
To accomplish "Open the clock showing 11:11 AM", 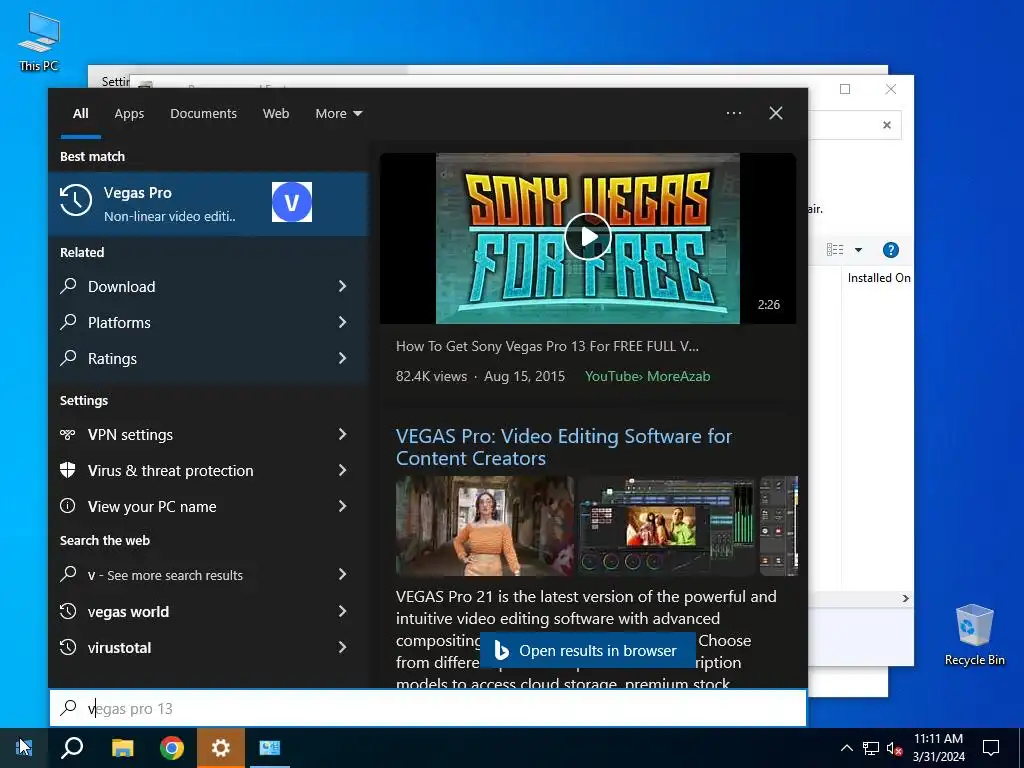I will (938, 748).
